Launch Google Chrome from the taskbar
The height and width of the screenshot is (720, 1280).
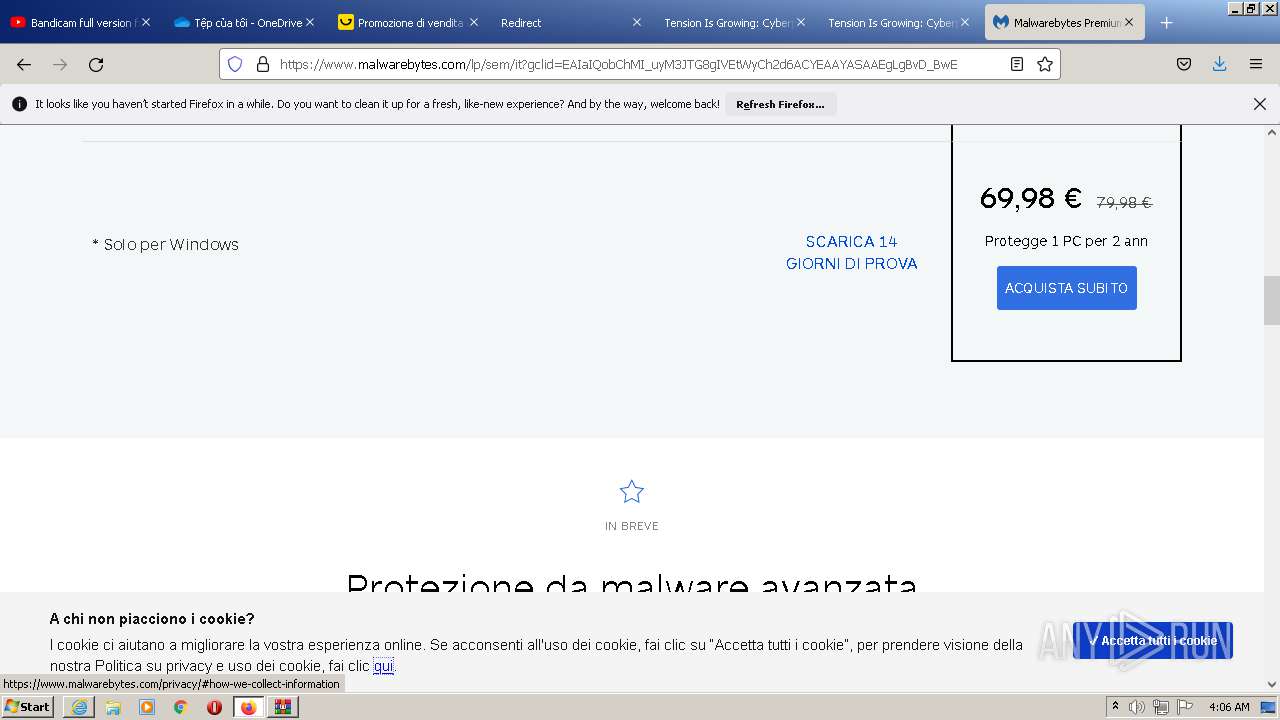click(181, 707)
